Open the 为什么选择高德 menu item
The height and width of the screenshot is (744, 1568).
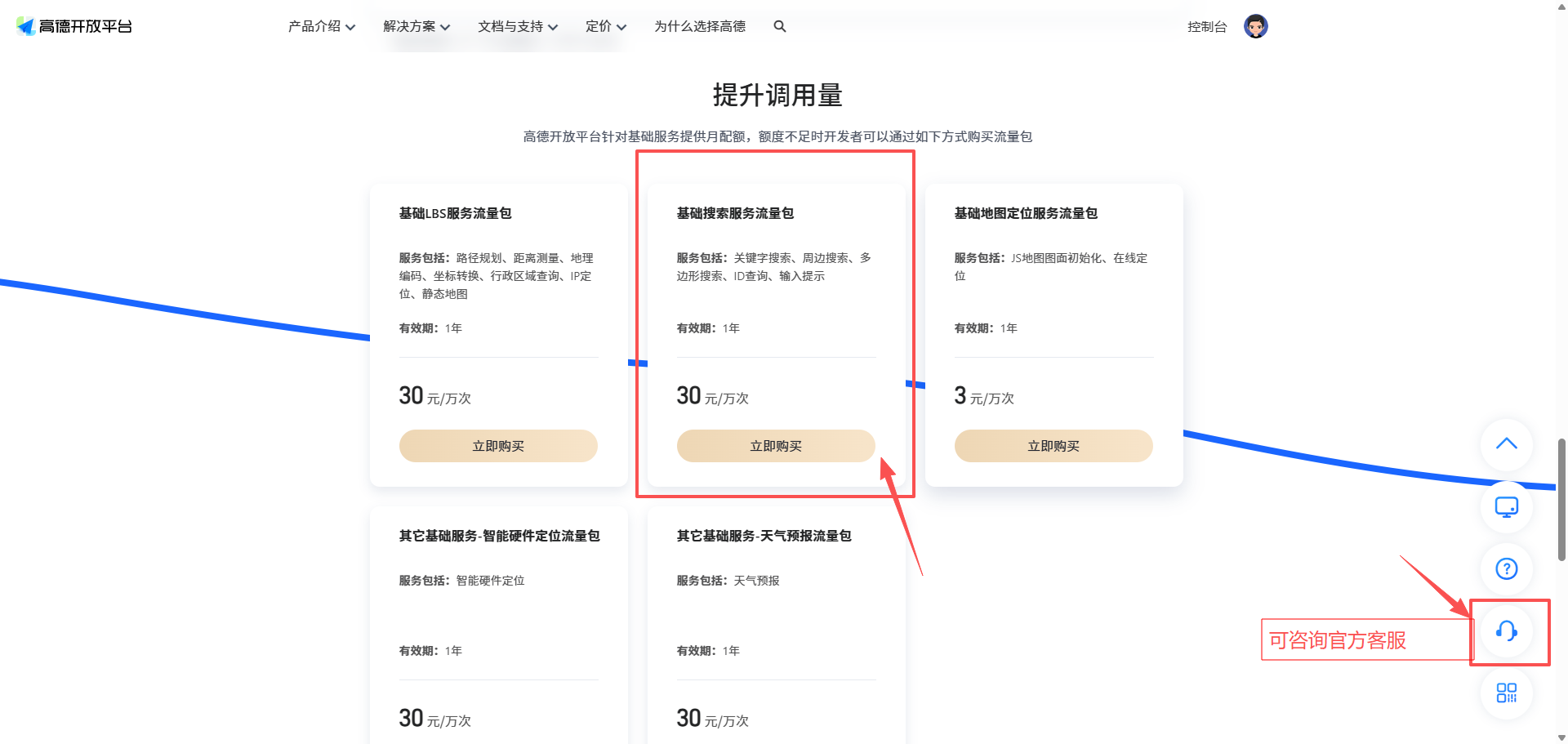point(700,26)
